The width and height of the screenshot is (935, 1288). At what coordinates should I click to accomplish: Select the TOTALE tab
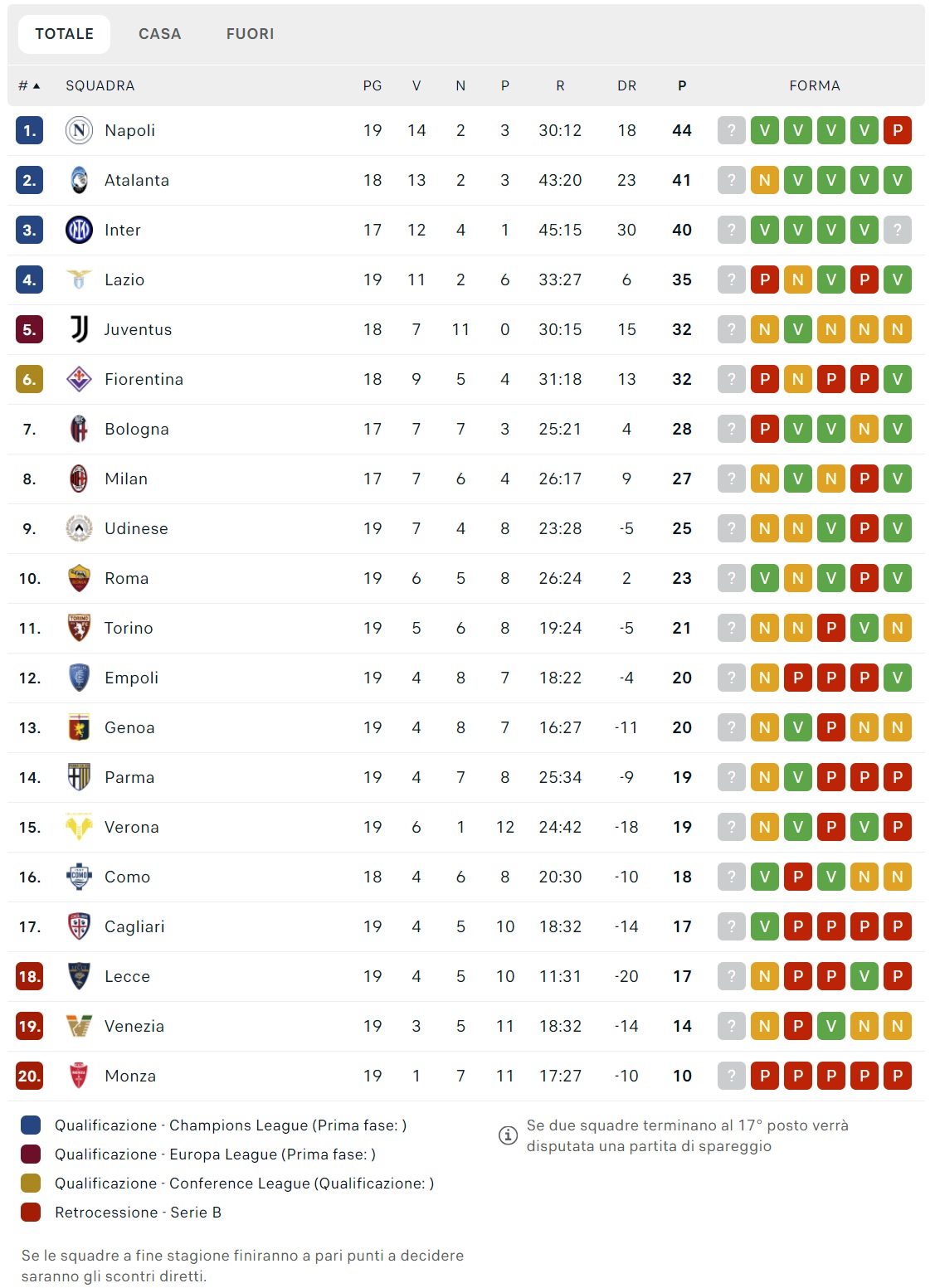[64, 34]
